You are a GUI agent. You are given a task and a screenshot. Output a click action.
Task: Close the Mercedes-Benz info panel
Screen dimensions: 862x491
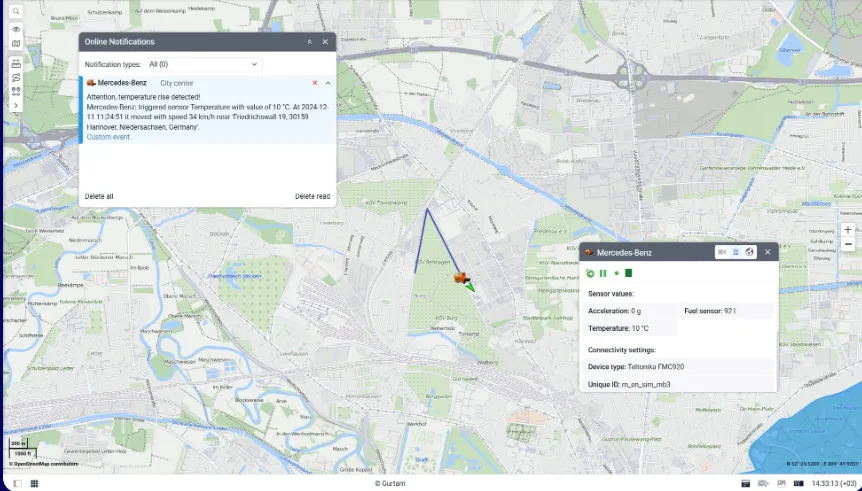[767, 252]
